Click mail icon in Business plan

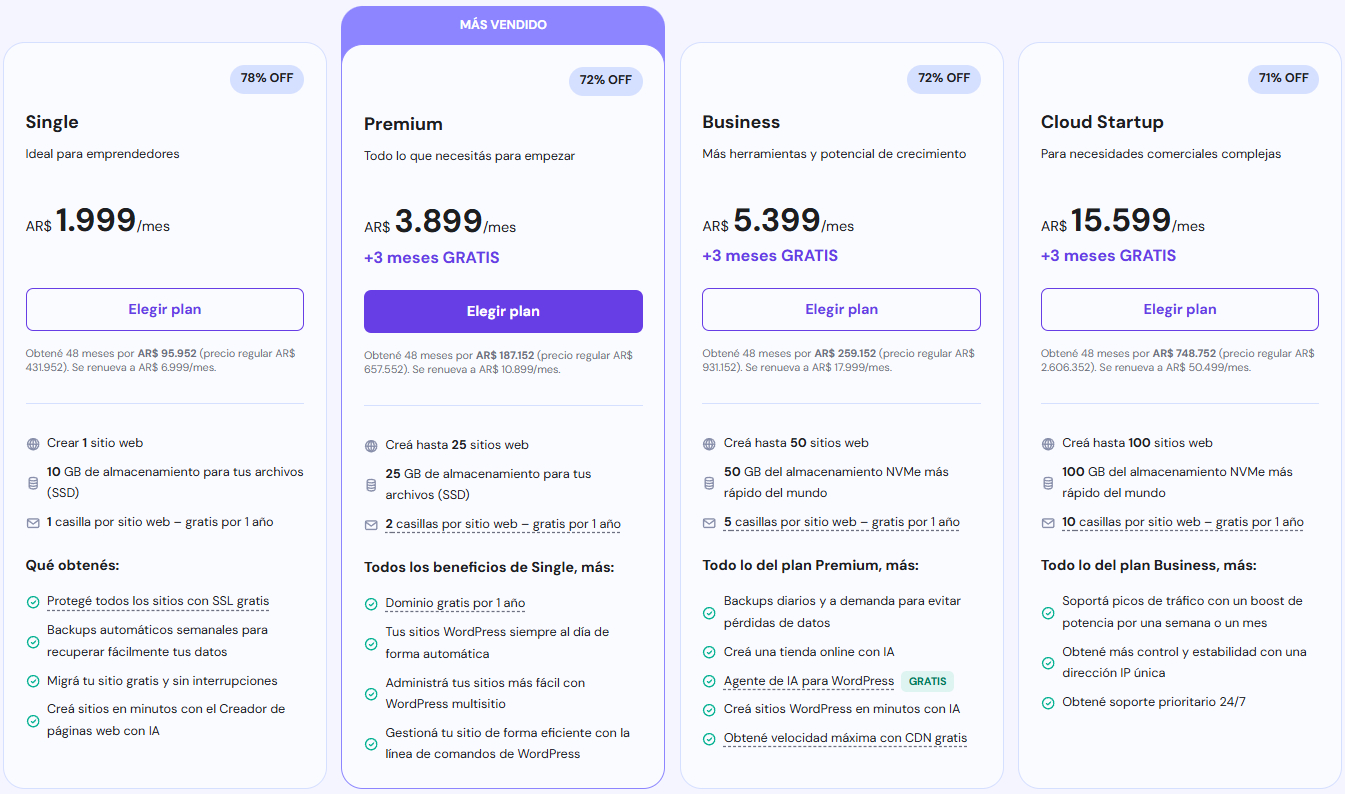pyautogui.click(x=710, y=522)
